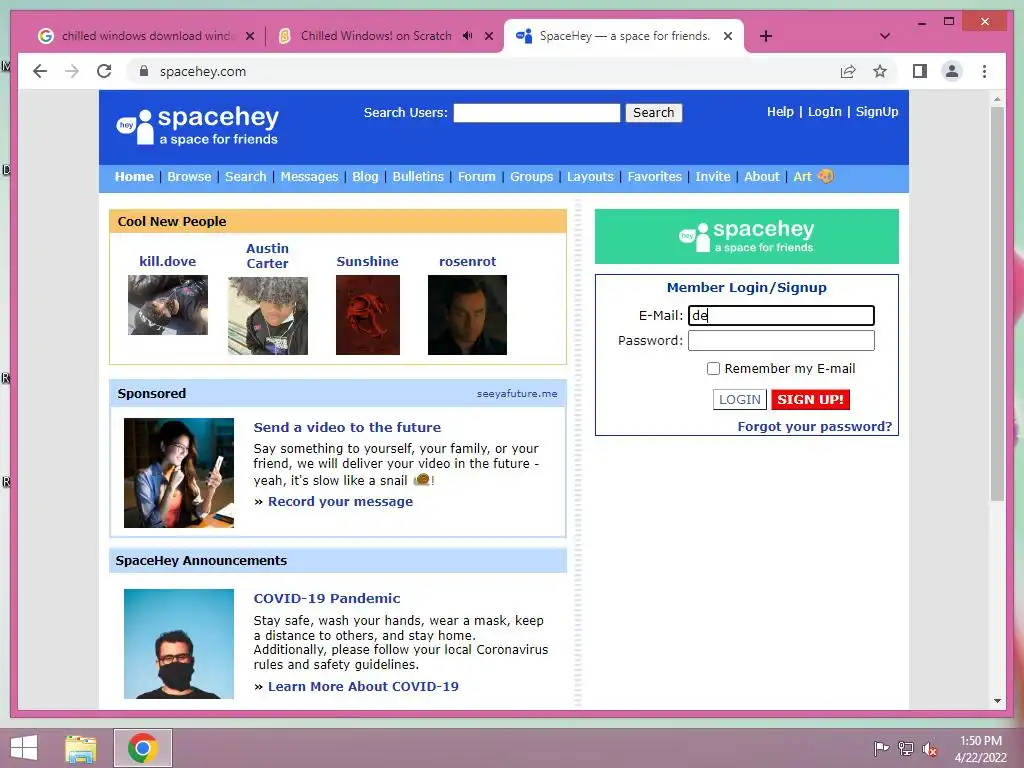
Task: Reload the spacehey.com page
Action: click(104, 71)
